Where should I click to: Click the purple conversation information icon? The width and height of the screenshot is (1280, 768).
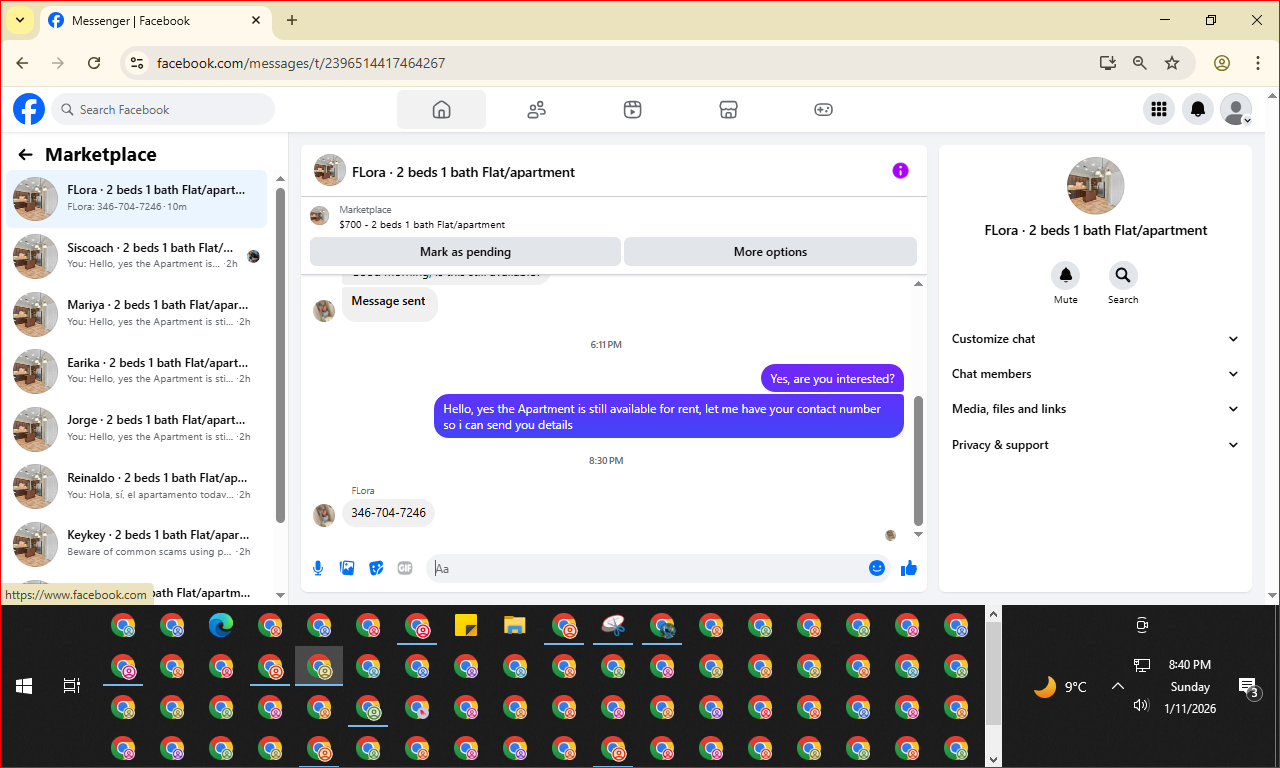(900, 171)
